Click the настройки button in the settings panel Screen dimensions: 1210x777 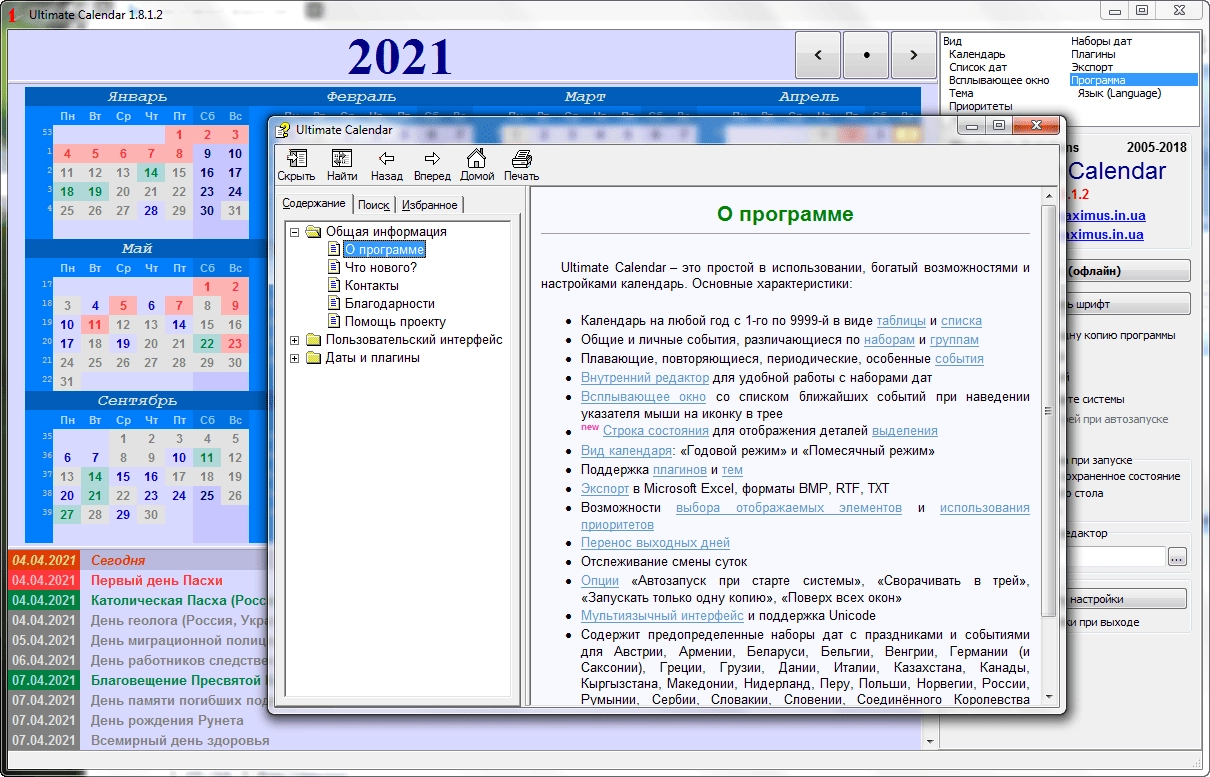[x=1126, y=599]
